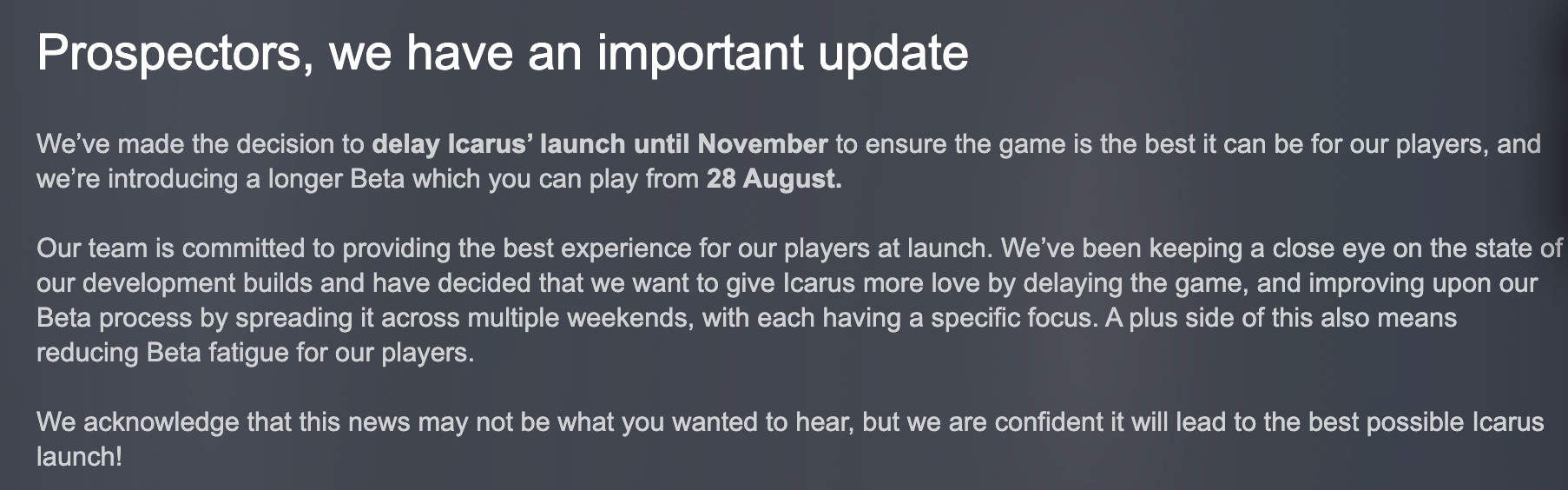
Task: Click the phrase "We've made the decision to"
Action: pyautogui.click(x=201, y=144)
